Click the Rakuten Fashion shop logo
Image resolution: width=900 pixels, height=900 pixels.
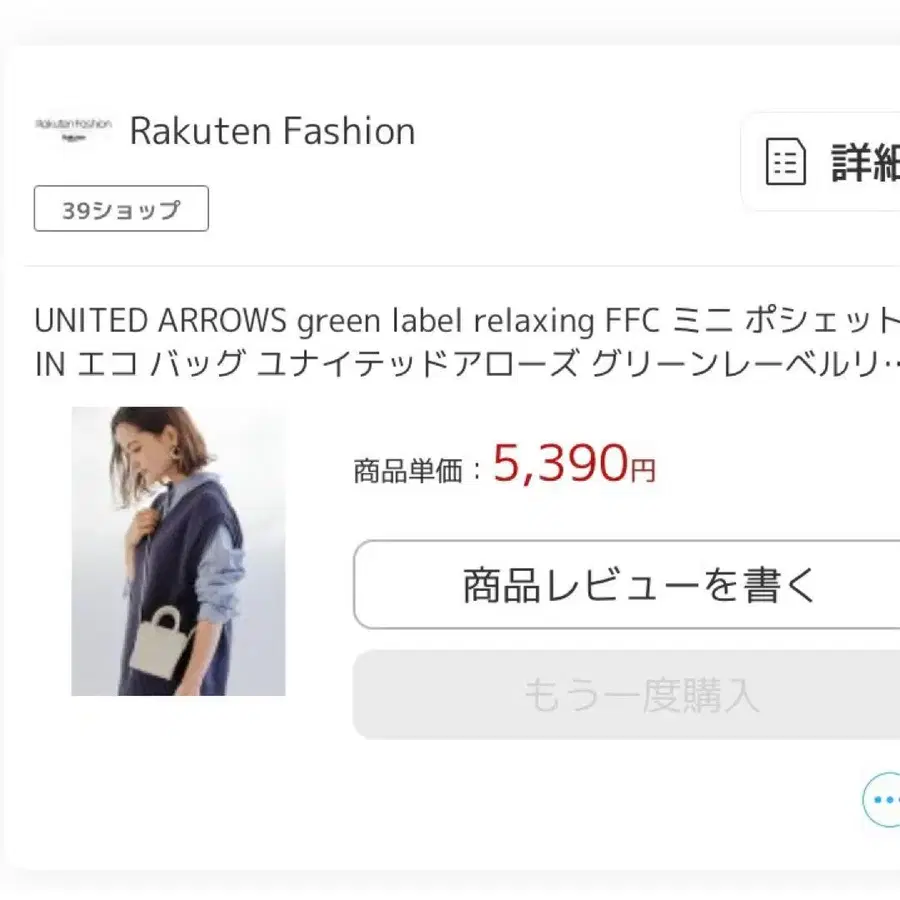pos(73,129)
